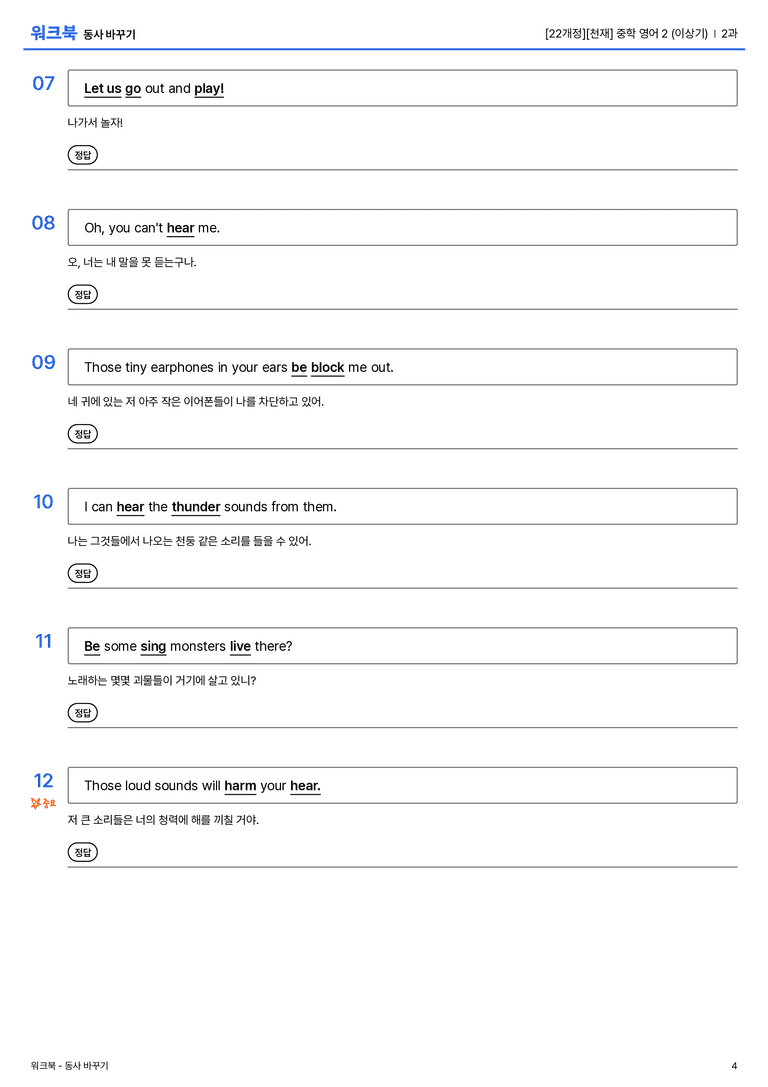Click the 정답 badge under question 11
Screen dimensions: 768x1087
(82, 713)
